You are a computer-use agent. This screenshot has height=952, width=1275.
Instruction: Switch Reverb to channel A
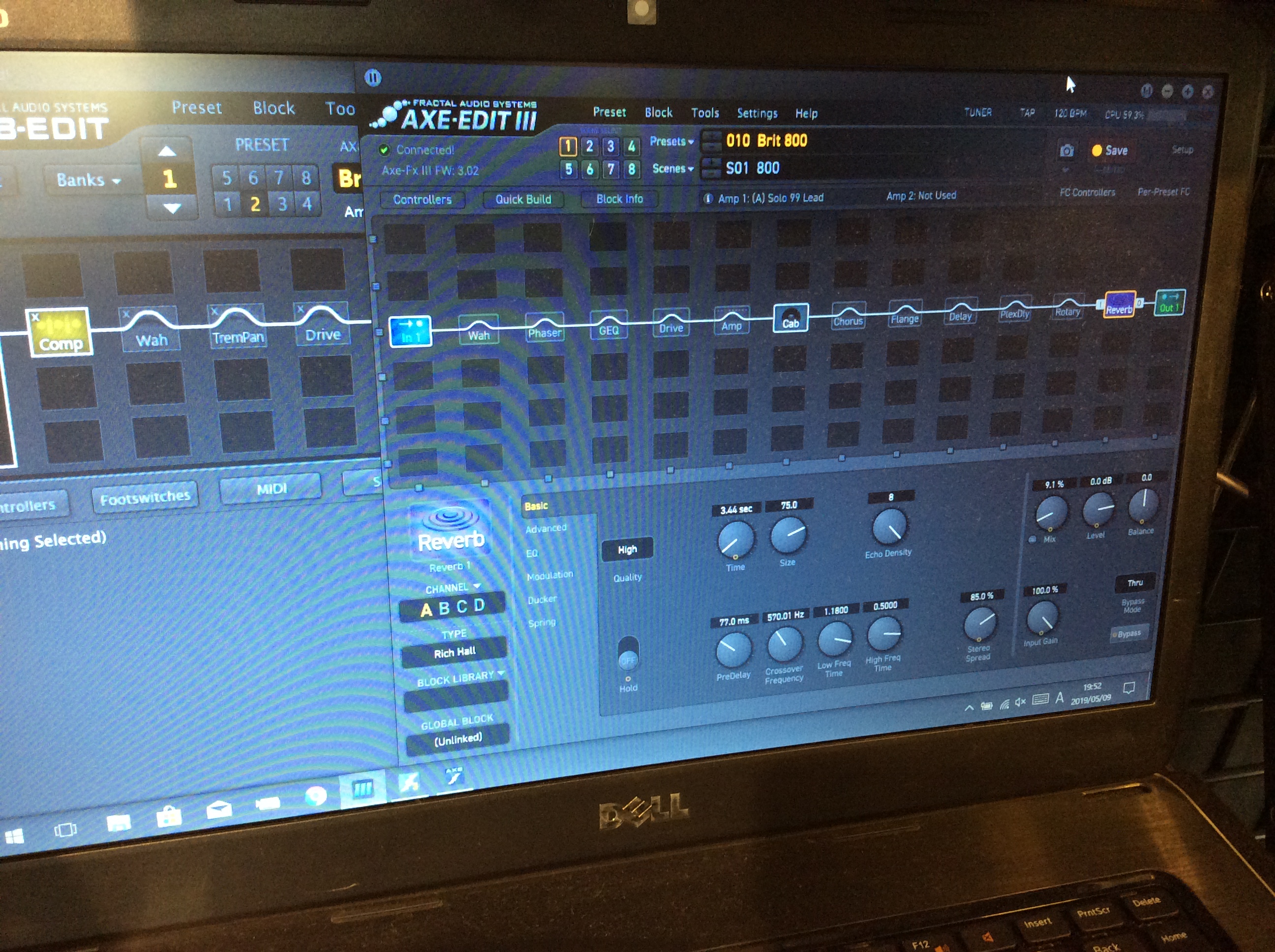[426, 610]
